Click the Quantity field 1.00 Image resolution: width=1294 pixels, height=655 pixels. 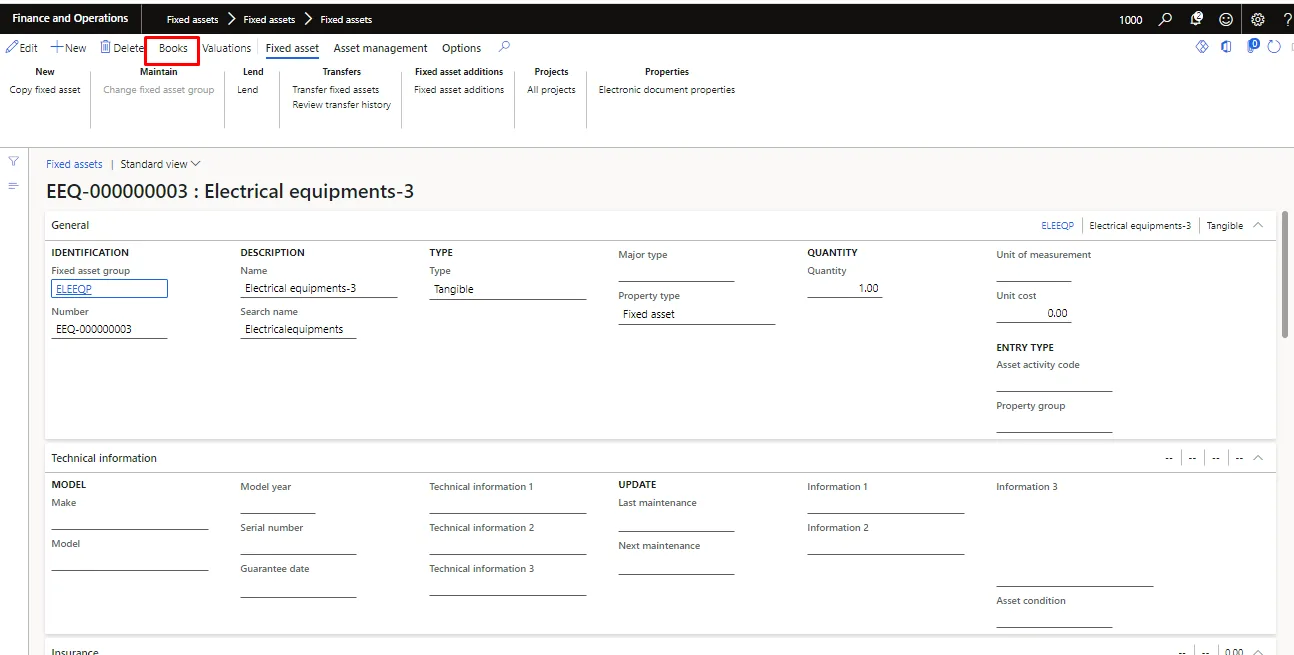click(845, 288)
